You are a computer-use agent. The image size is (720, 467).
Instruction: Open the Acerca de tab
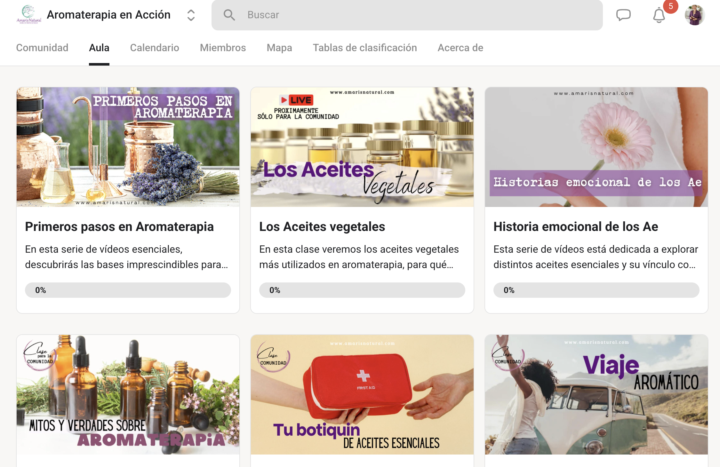[460, 48]
